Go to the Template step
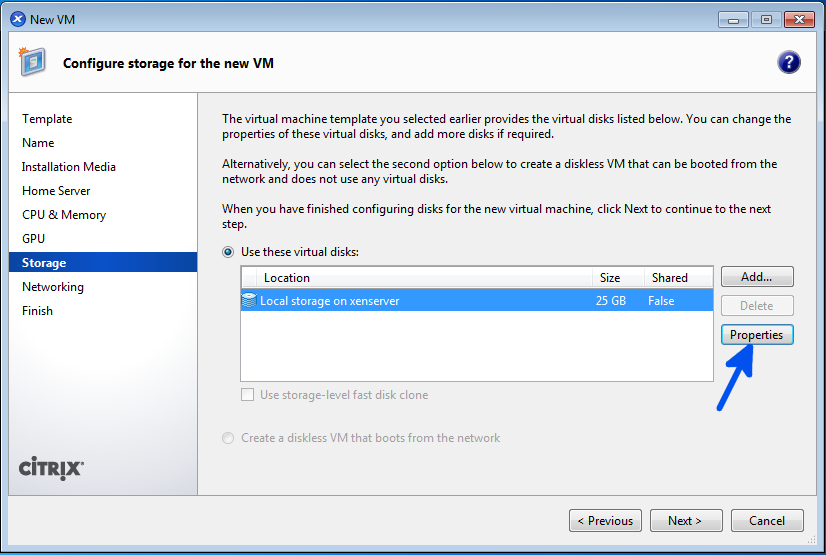The height and width of the screenshot is (555, 826). (47, 119)
